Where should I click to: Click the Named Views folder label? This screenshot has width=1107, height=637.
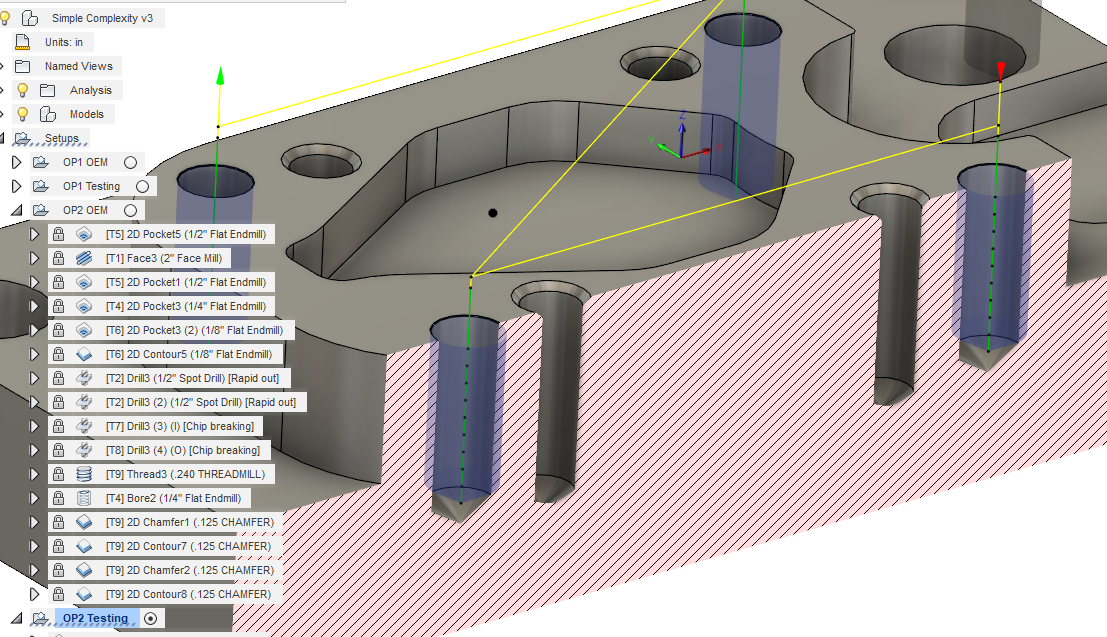(79, 66)
